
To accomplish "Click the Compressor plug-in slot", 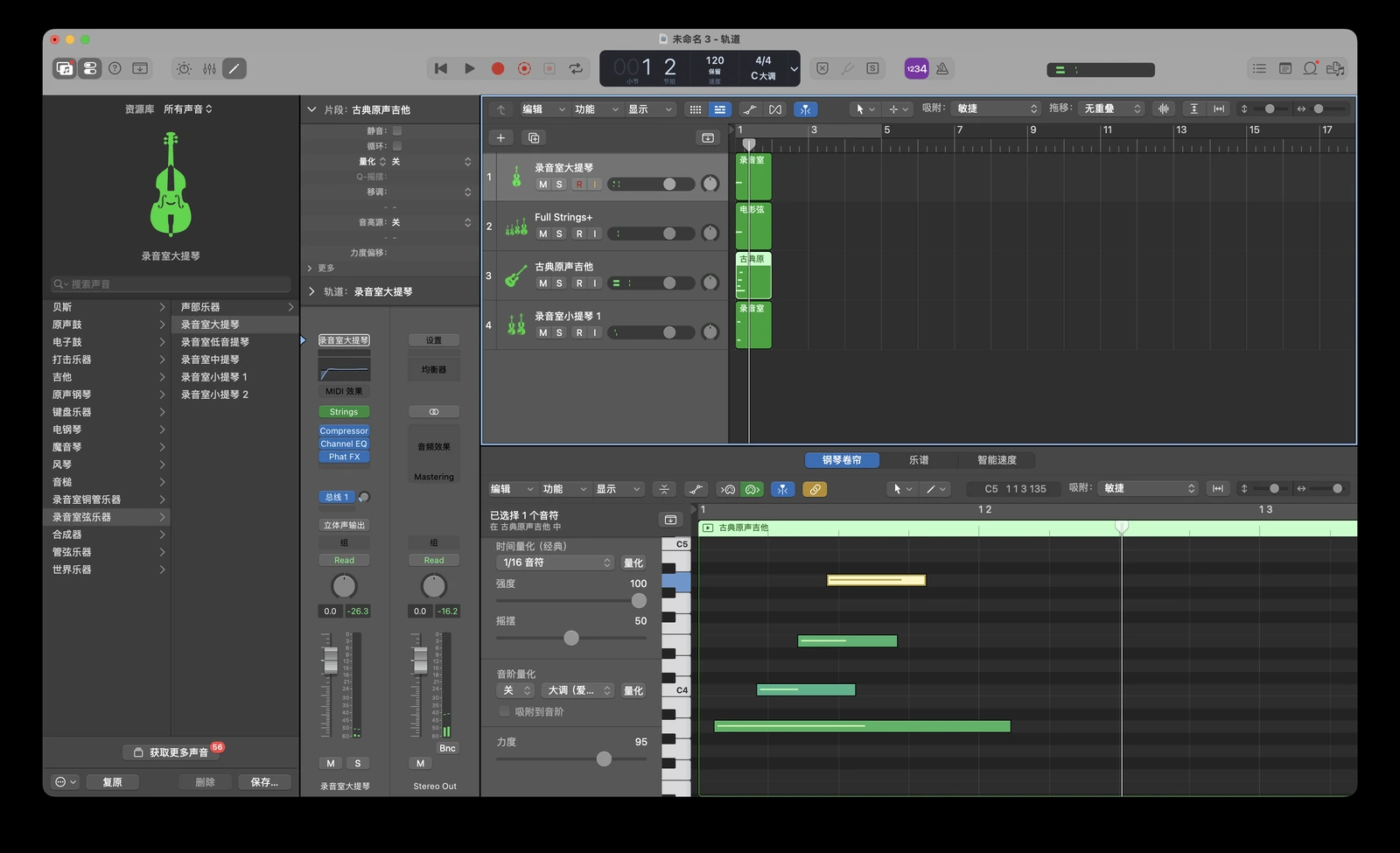I will tap(344, 431).
